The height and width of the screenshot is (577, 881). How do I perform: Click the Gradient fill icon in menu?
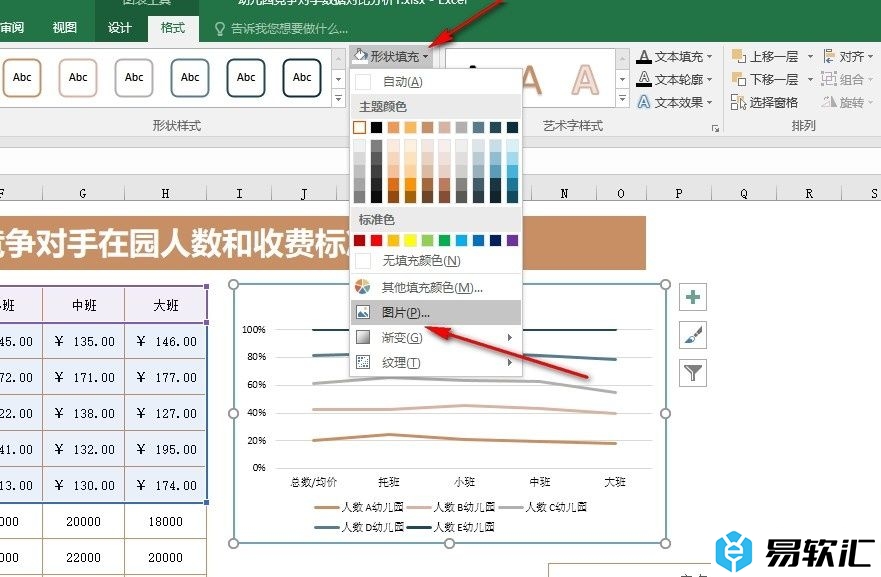(x=363, y=337)
